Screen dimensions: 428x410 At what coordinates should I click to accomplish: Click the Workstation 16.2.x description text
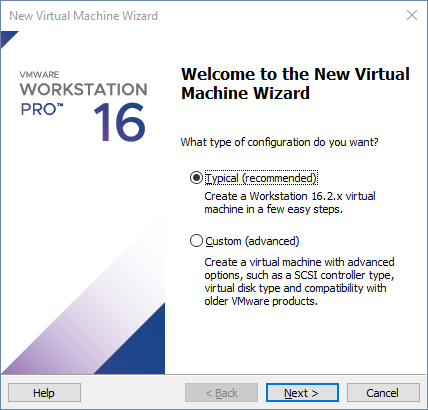point(290,203)
